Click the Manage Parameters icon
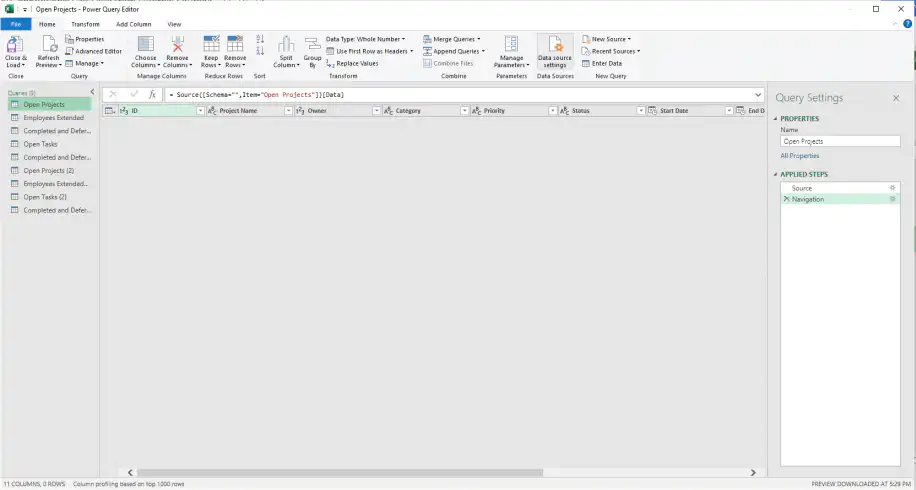This screenshot has height=490, width=916. point(511,44)
